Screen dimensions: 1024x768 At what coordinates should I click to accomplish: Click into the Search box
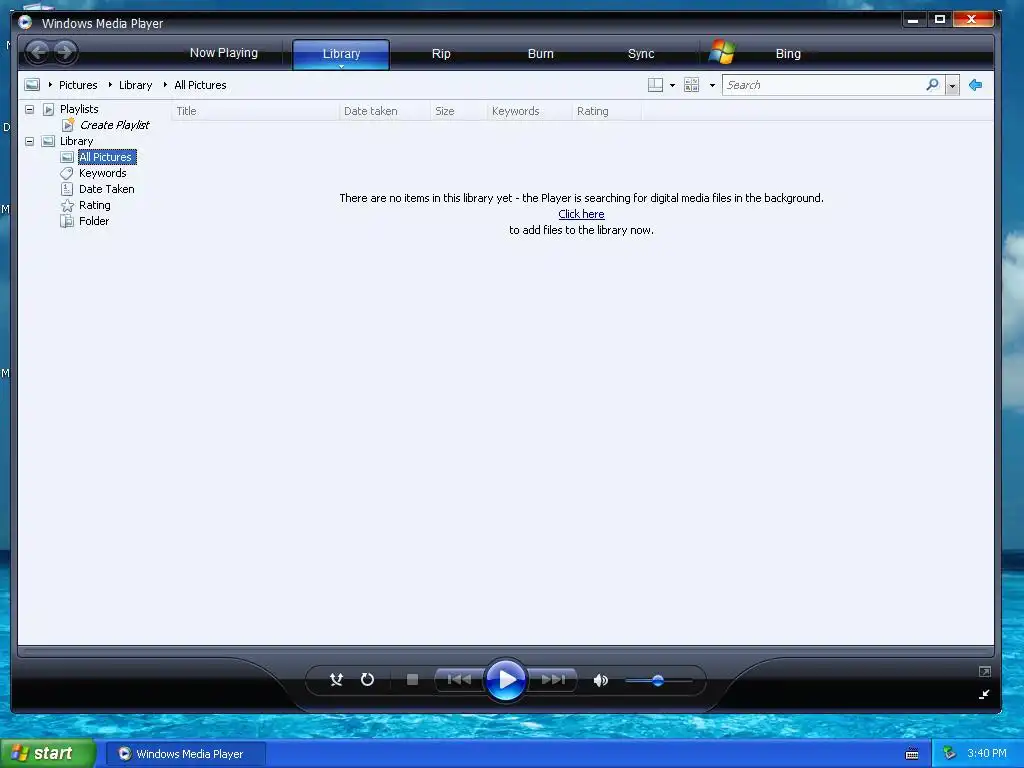(x=823, y=85)
